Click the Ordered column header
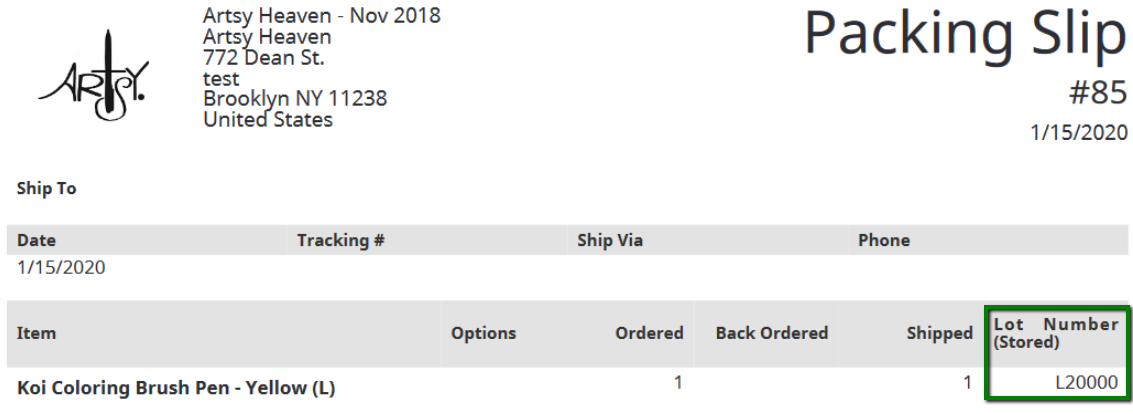Viewport: 1133px width, 414px height. 649,333
